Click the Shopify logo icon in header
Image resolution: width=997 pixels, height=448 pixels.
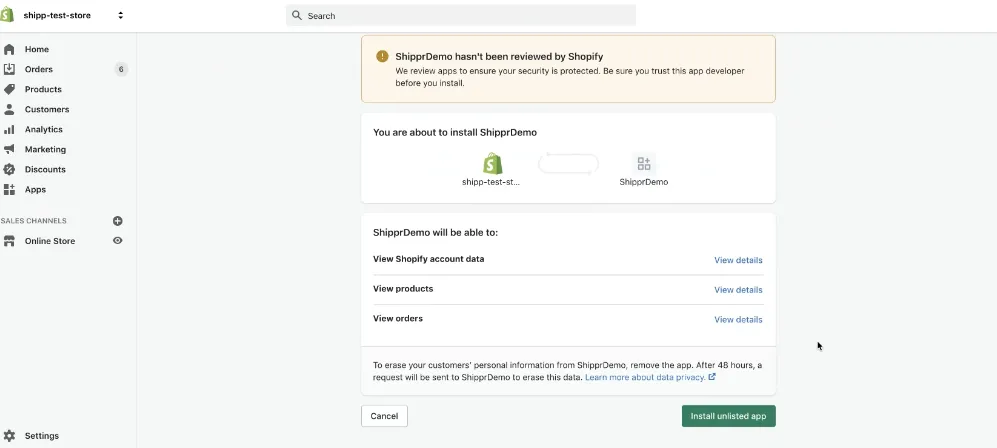click(x=6, y=15)
